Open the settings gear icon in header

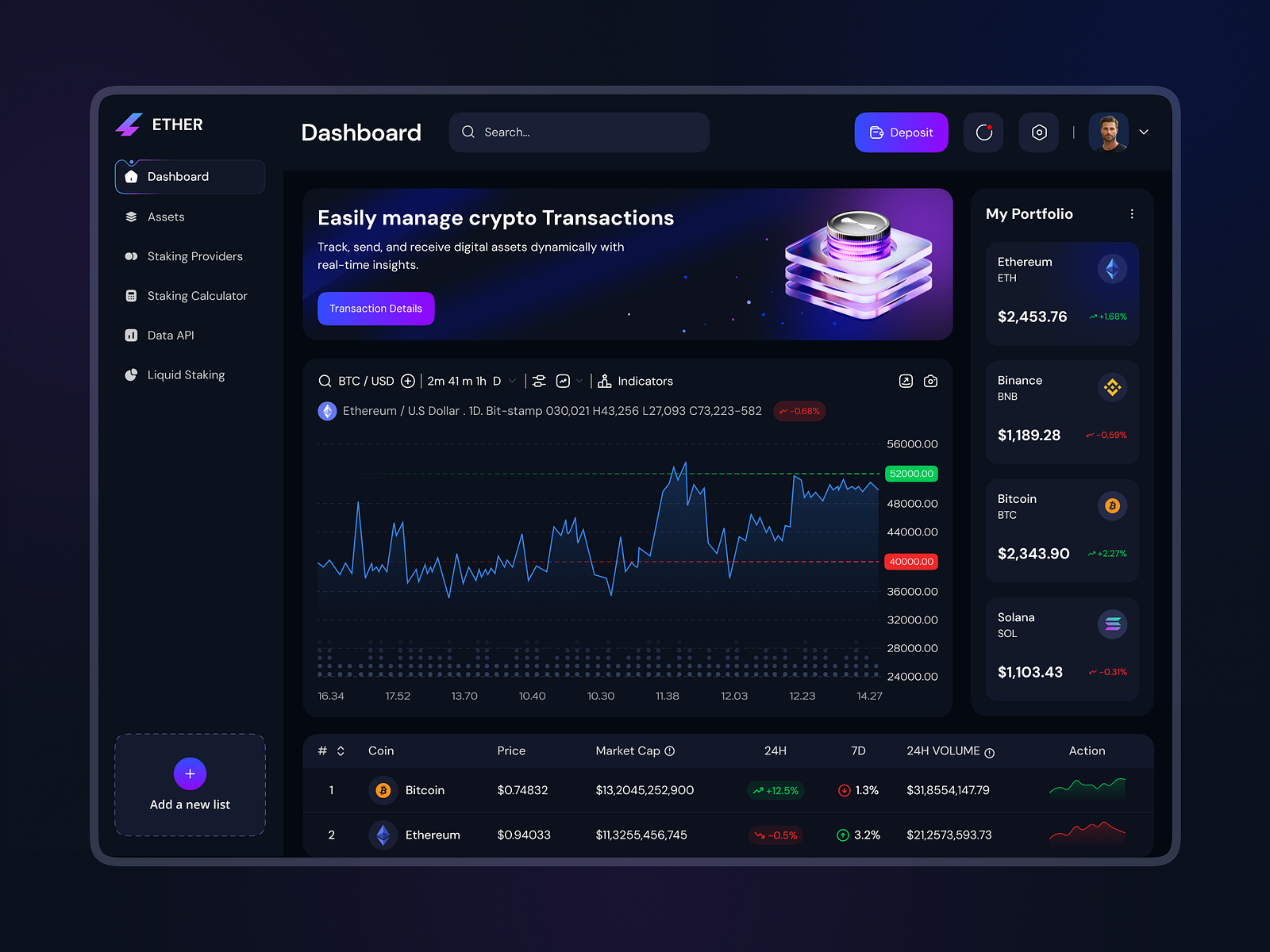pyautogui.click(x=1039, y=132)
